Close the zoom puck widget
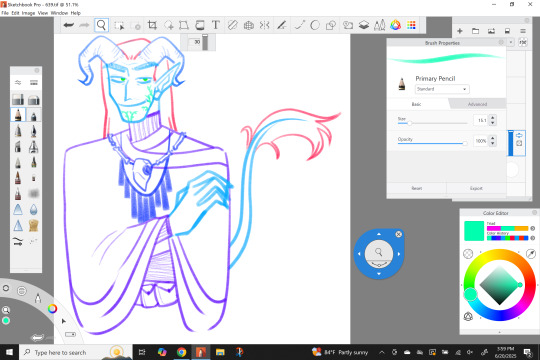This screenshot has width=540, height=360. pyautogui.click(x=398, y=234)
